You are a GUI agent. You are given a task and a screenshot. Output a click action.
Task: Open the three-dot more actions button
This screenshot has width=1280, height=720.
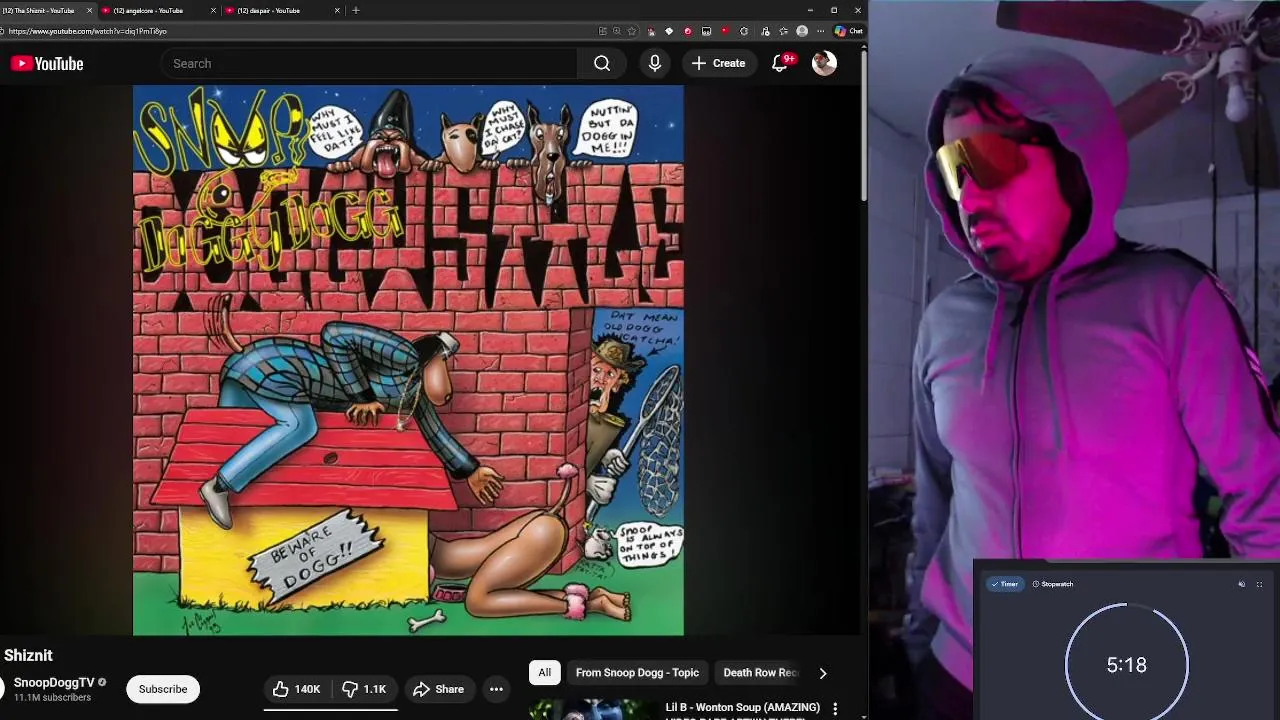click(x=496, y=689)
